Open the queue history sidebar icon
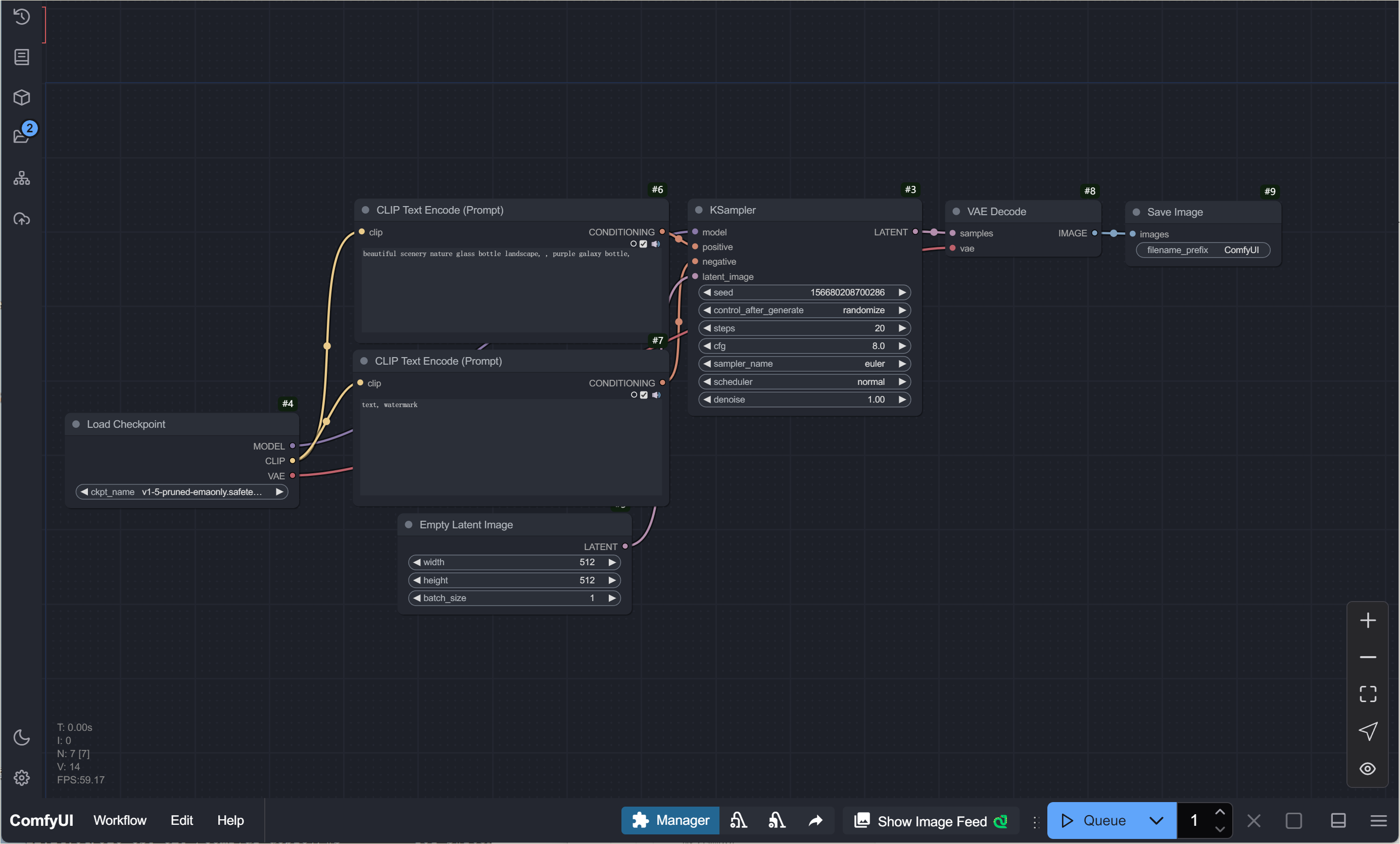This screenshot has width=1400, height=844. tap(22, 17)
